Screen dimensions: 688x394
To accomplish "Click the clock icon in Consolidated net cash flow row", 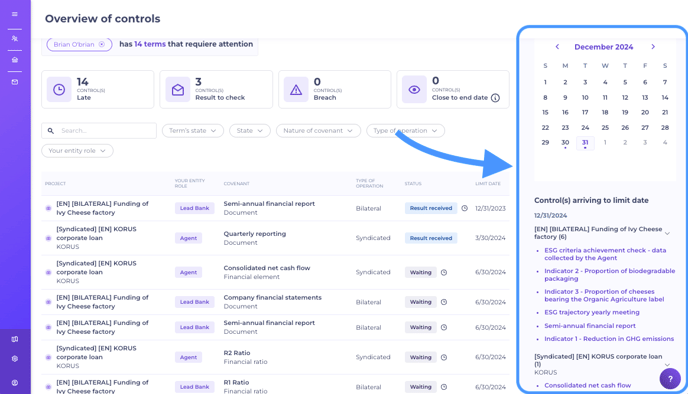I will [444, 272].
